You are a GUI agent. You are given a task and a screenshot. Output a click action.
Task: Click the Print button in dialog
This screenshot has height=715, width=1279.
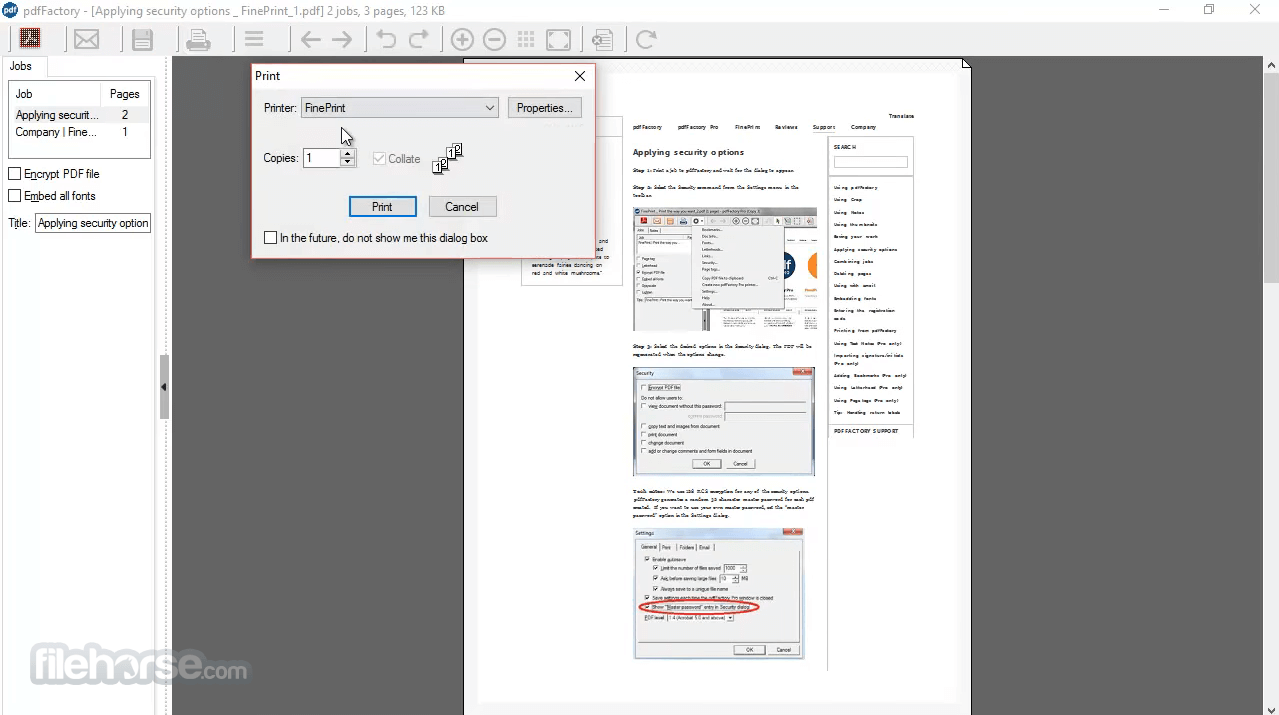382,207
